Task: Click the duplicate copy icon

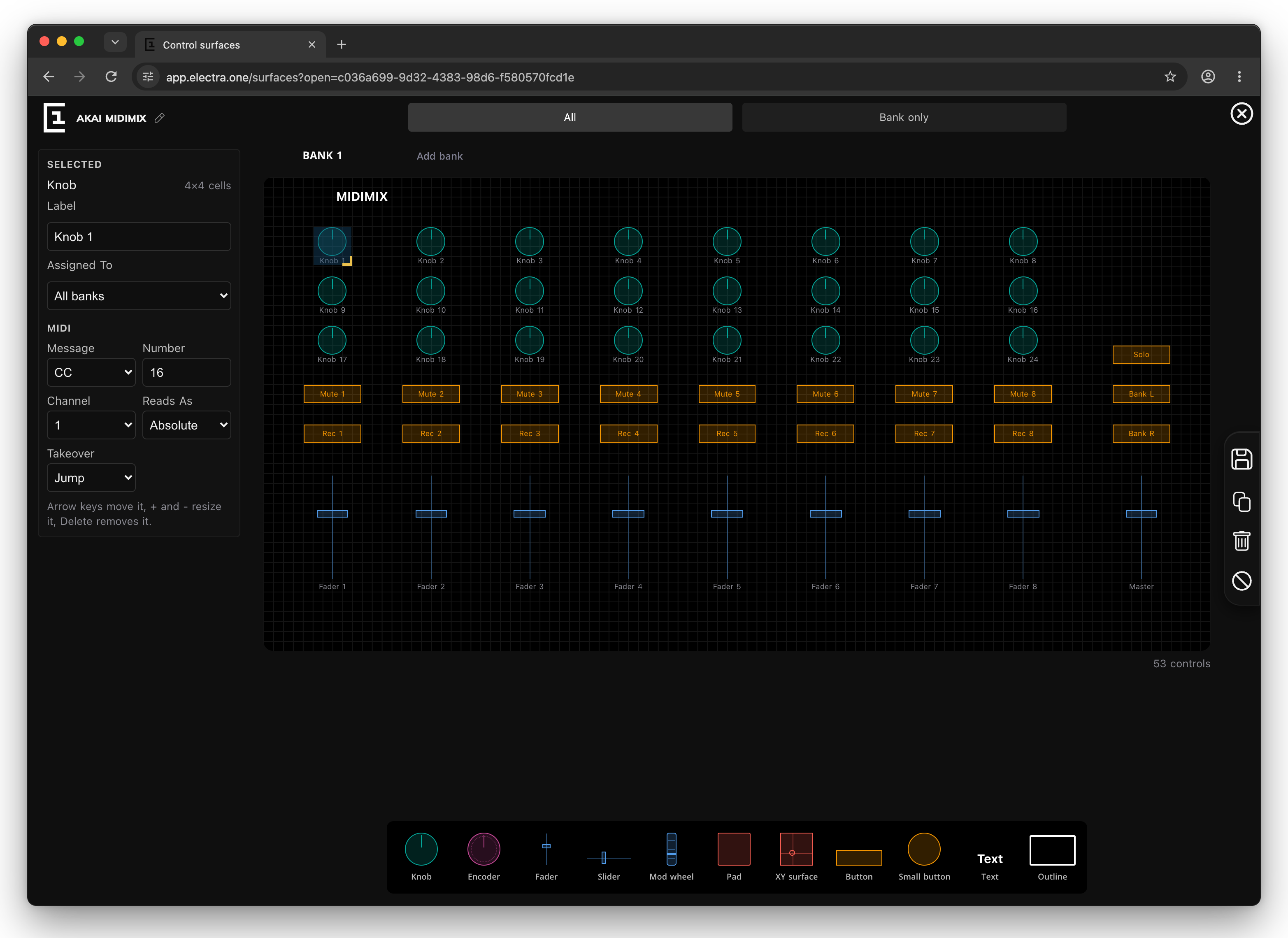Action: tap(1242, 502)
